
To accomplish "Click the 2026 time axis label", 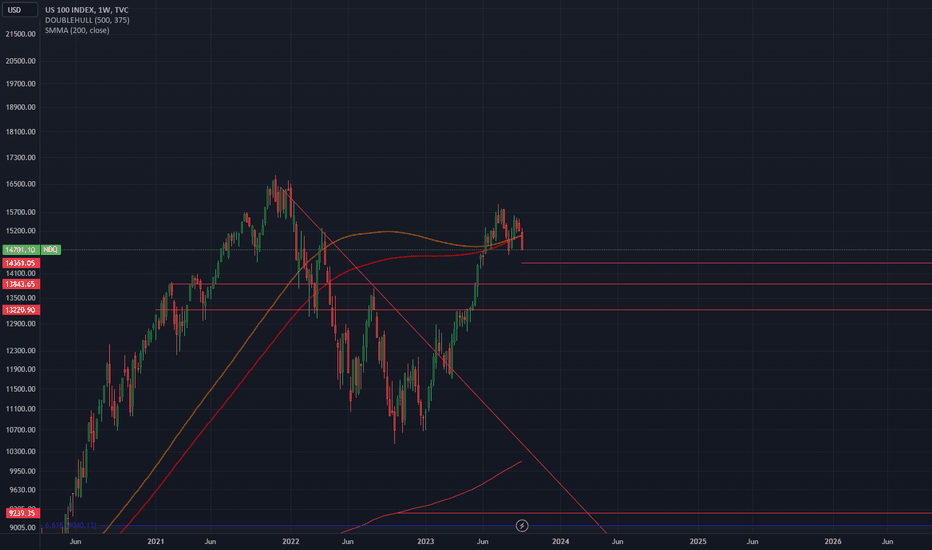I will 833,542.
